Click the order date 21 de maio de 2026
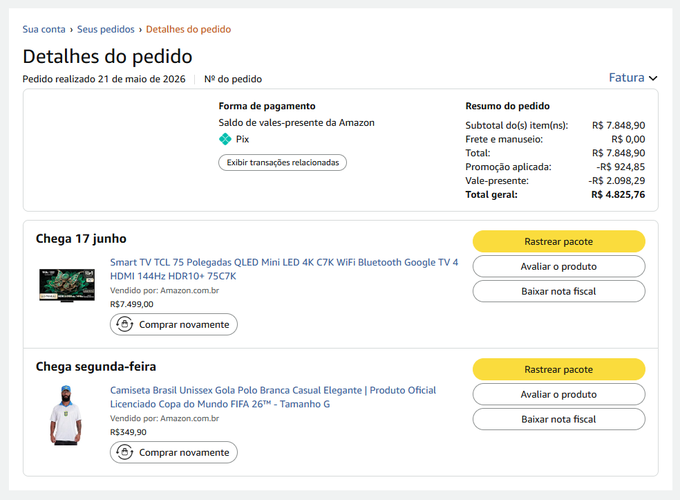The image size is (680, 500). point(141,79)
